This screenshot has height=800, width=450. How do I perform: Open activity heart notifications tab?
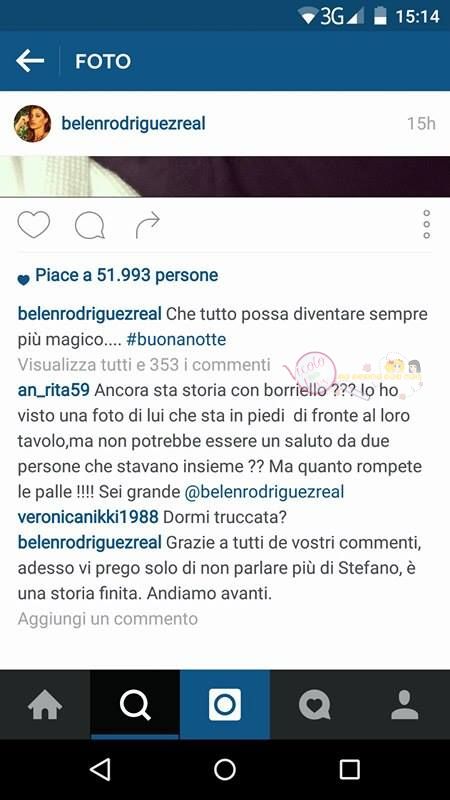click(x=314, y=705)
